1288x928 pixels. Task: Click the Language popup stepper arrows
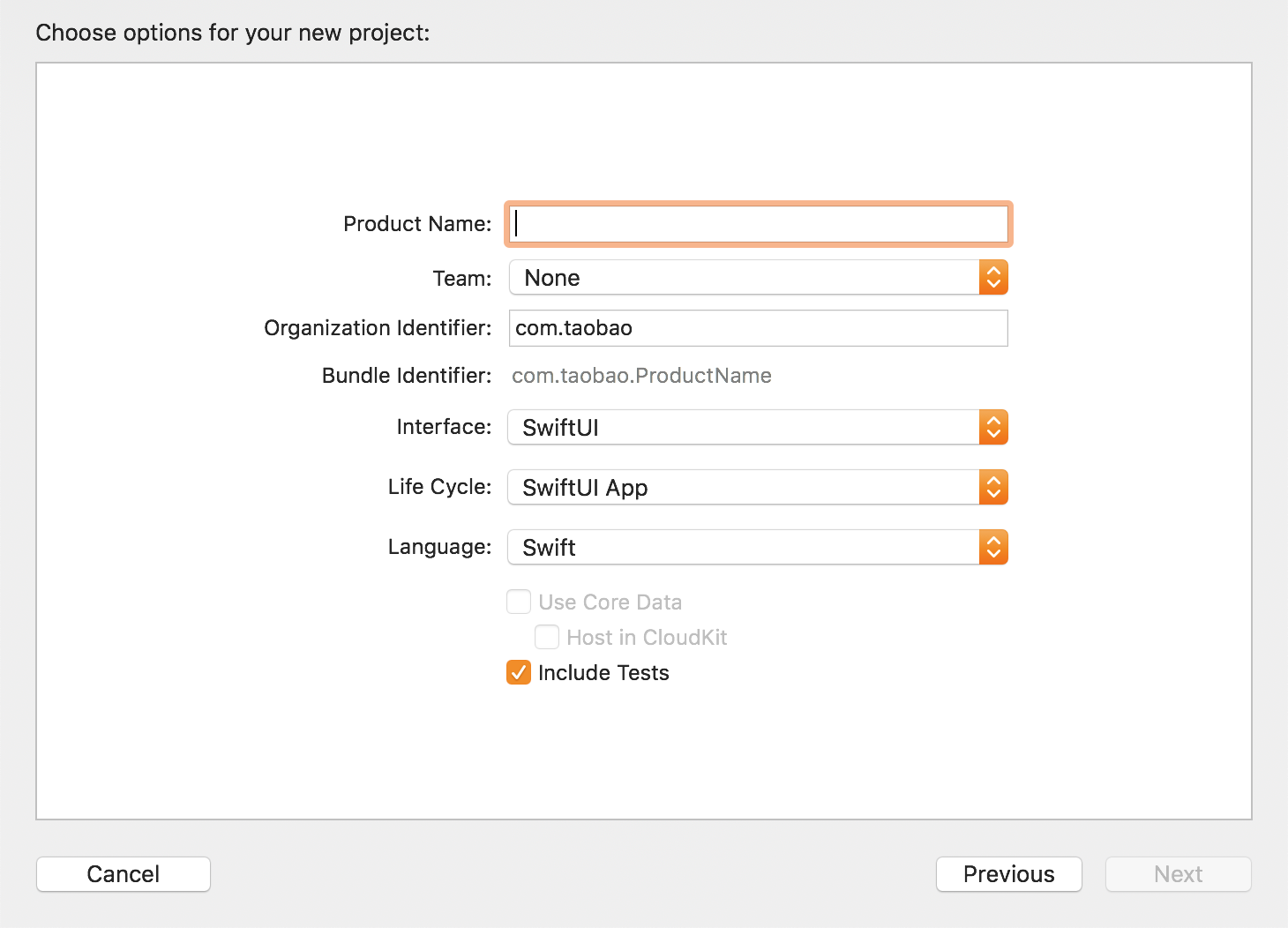993,548
